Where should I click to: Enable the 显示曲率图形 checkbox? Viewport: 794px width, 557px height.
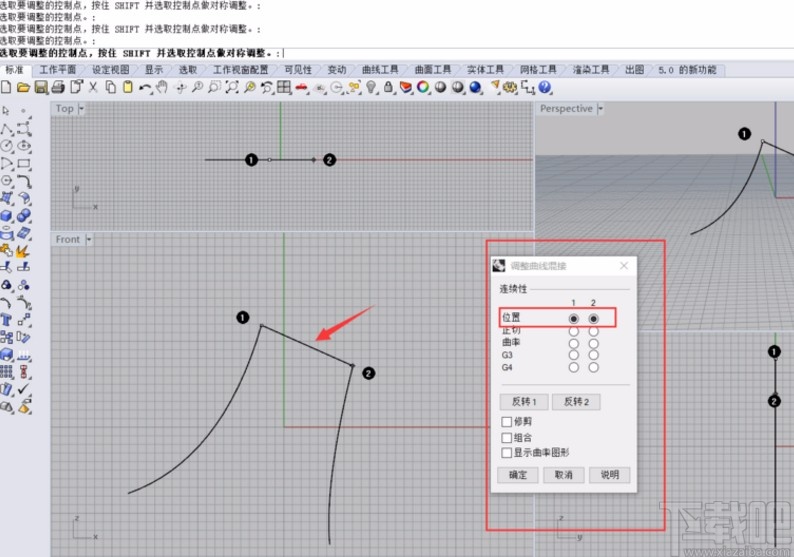tap(506, 453)
